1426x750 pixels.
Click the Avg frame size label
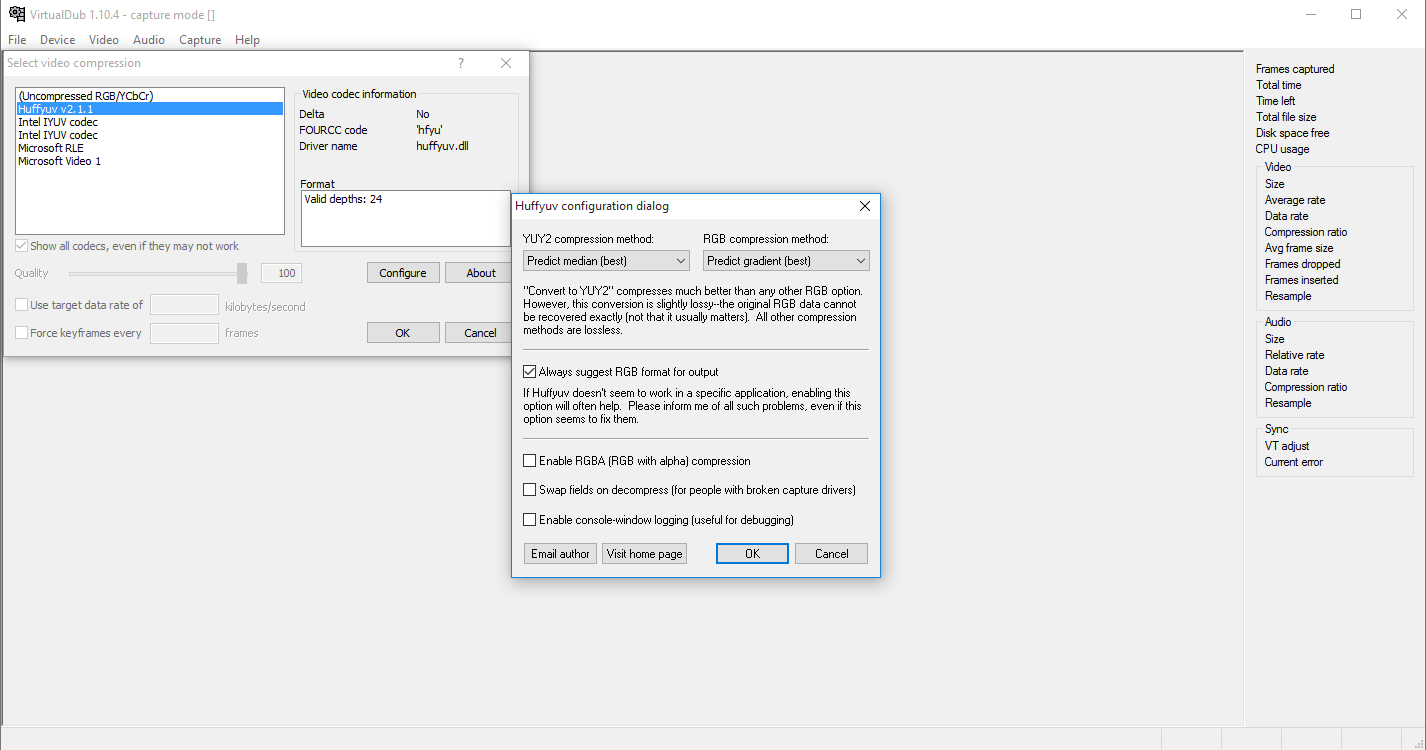(x=1299, y=248)
